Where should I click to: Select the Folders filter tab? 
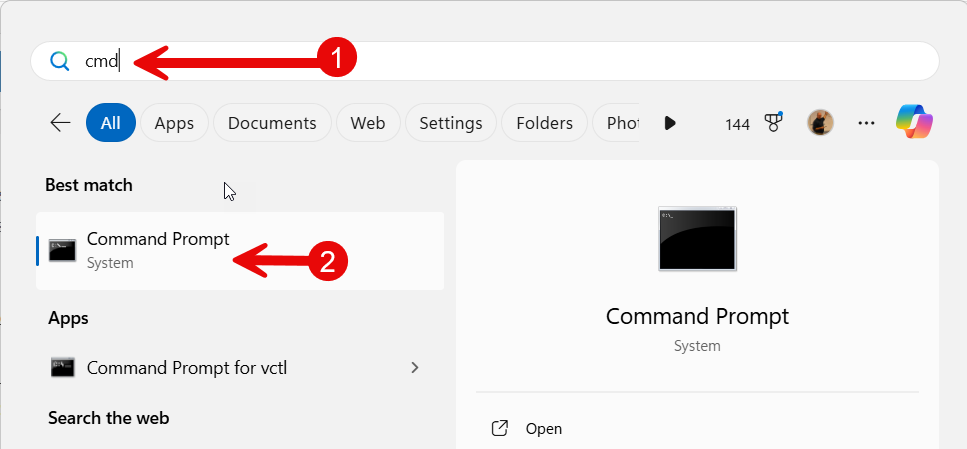(x=544, y=123)
